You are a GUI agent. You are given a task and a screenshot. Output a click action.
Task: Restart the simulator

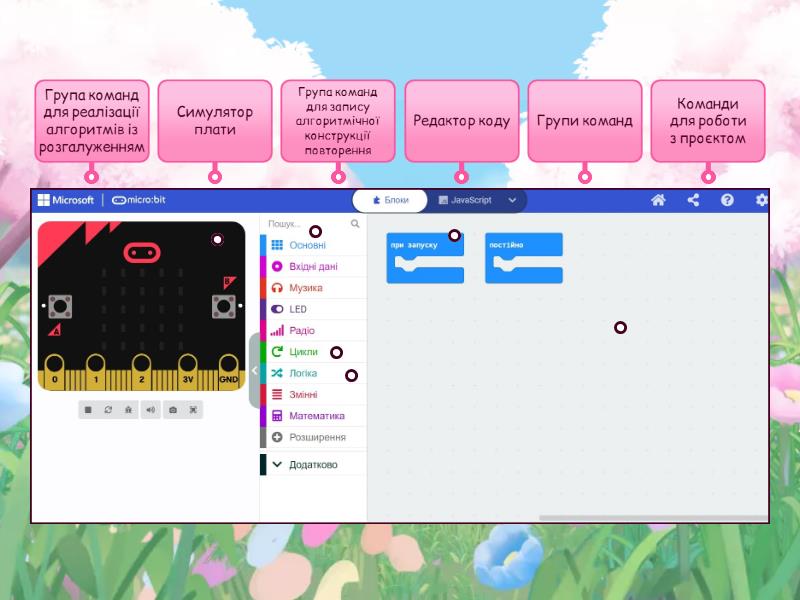(x=108, y=408)
